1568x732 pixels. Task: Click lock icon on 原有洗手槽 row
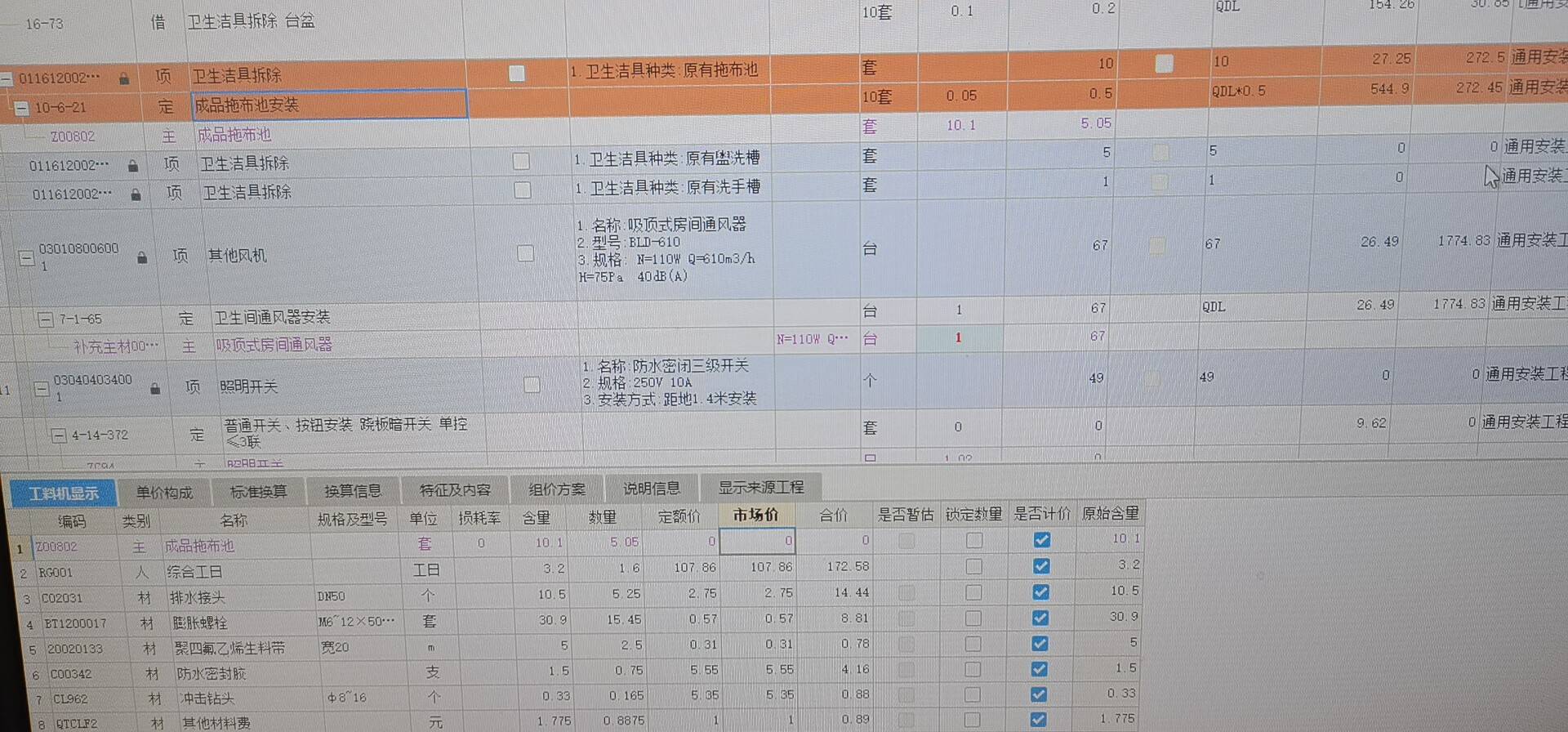pyautogui.click(x=136, y=194)
